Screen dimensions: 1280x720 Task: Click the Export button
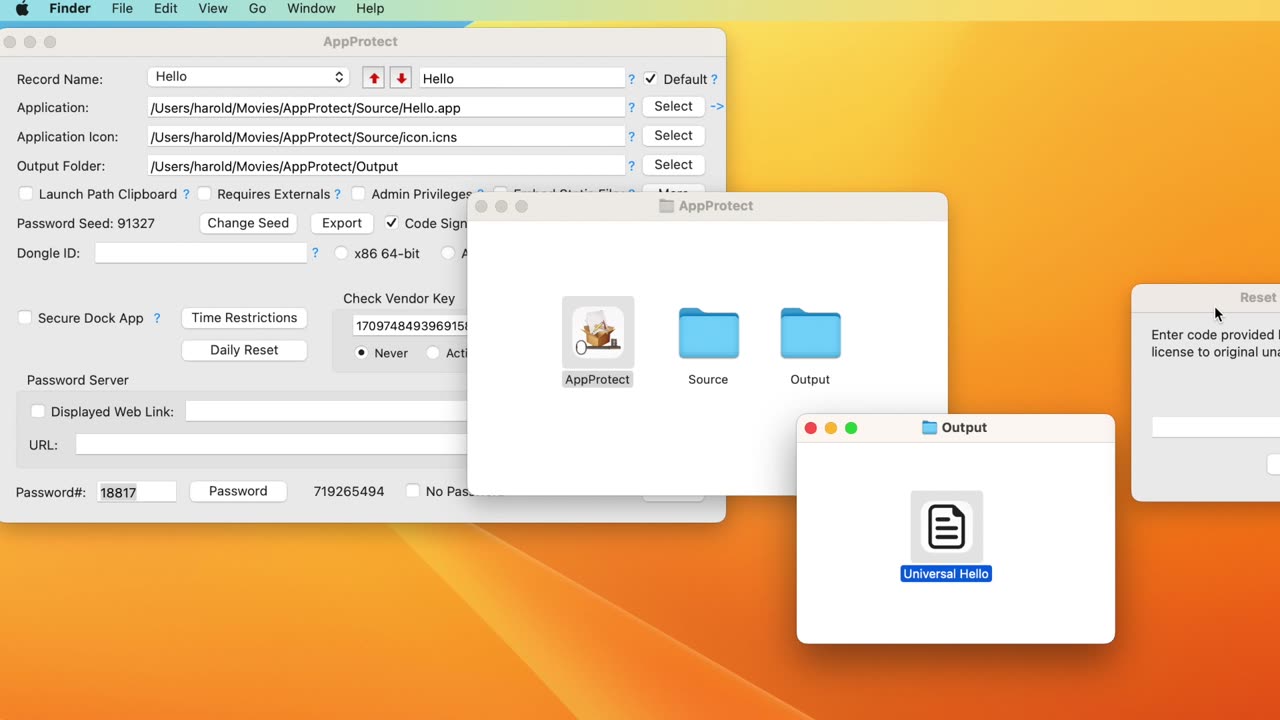pyautogui.click(x=342, y=223)
